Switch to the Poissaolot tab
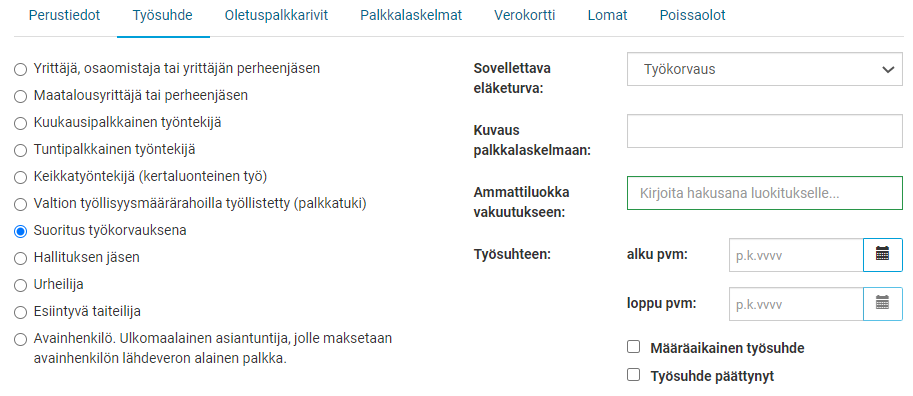 coord(692,16)
